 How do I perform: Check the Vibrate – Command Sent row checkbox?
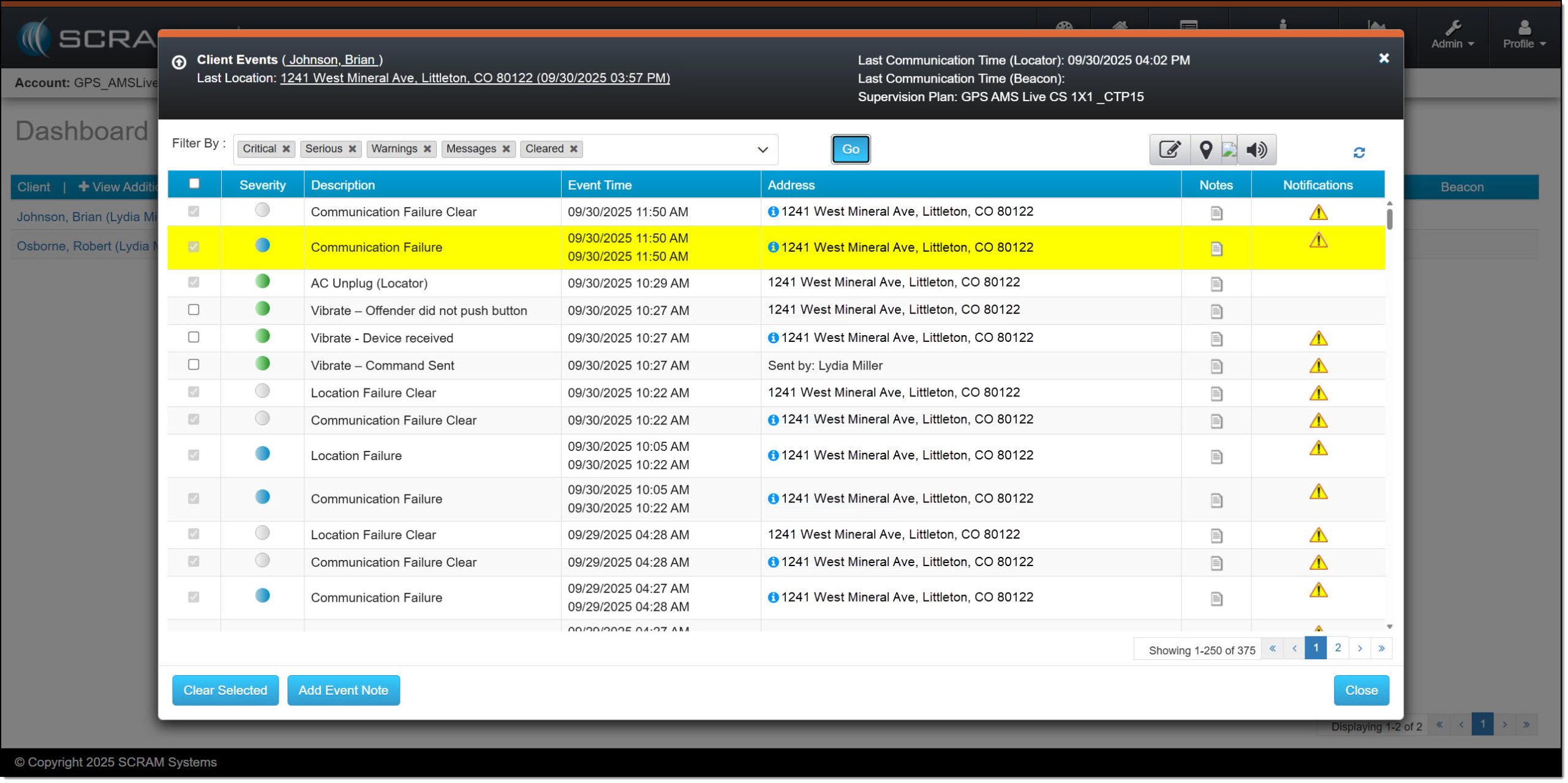(194, 365)
